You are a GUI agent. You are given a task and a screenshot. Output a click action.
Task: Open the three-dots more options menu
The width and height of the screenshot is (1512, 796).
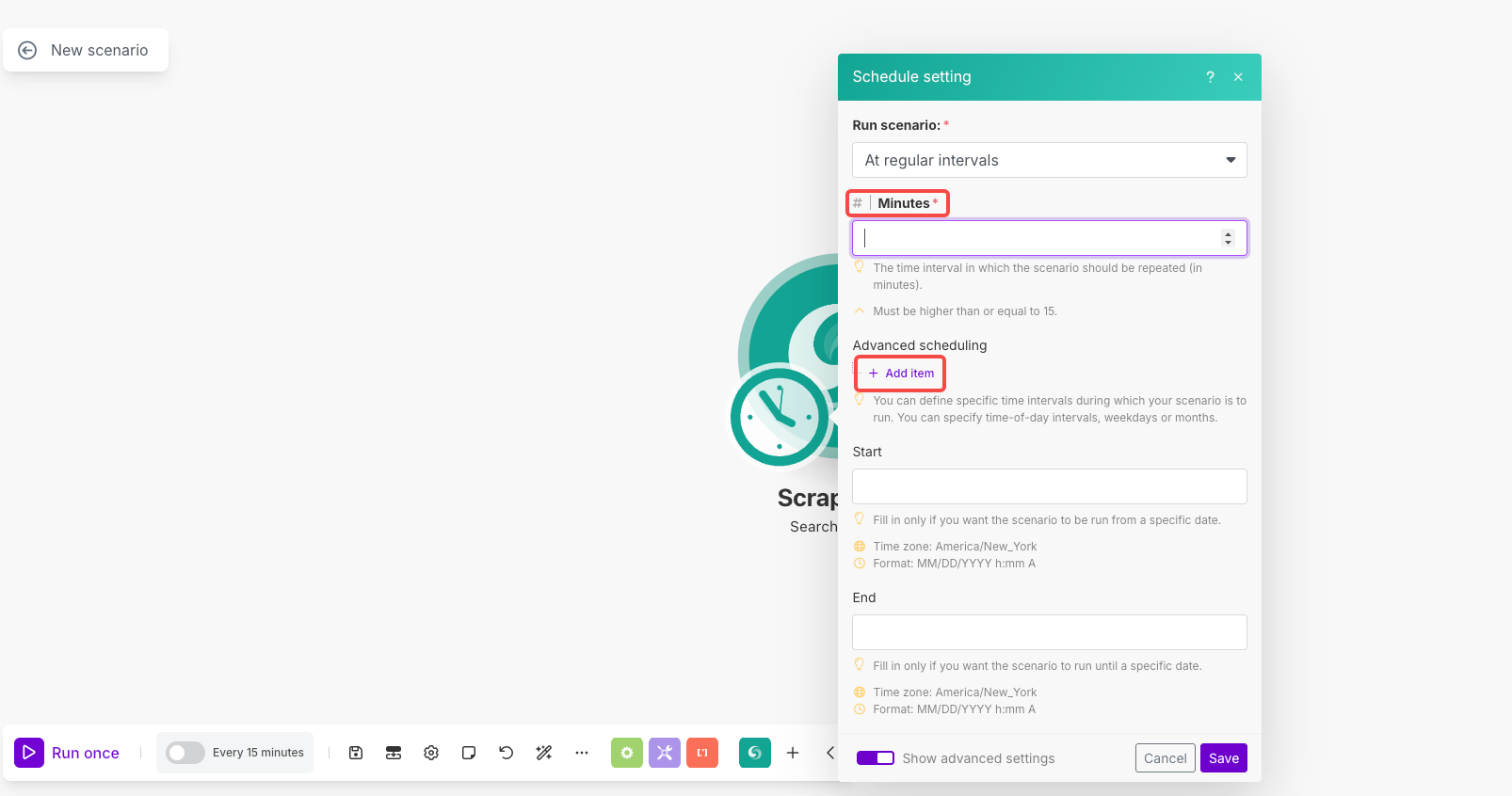[x=582, y=753]
